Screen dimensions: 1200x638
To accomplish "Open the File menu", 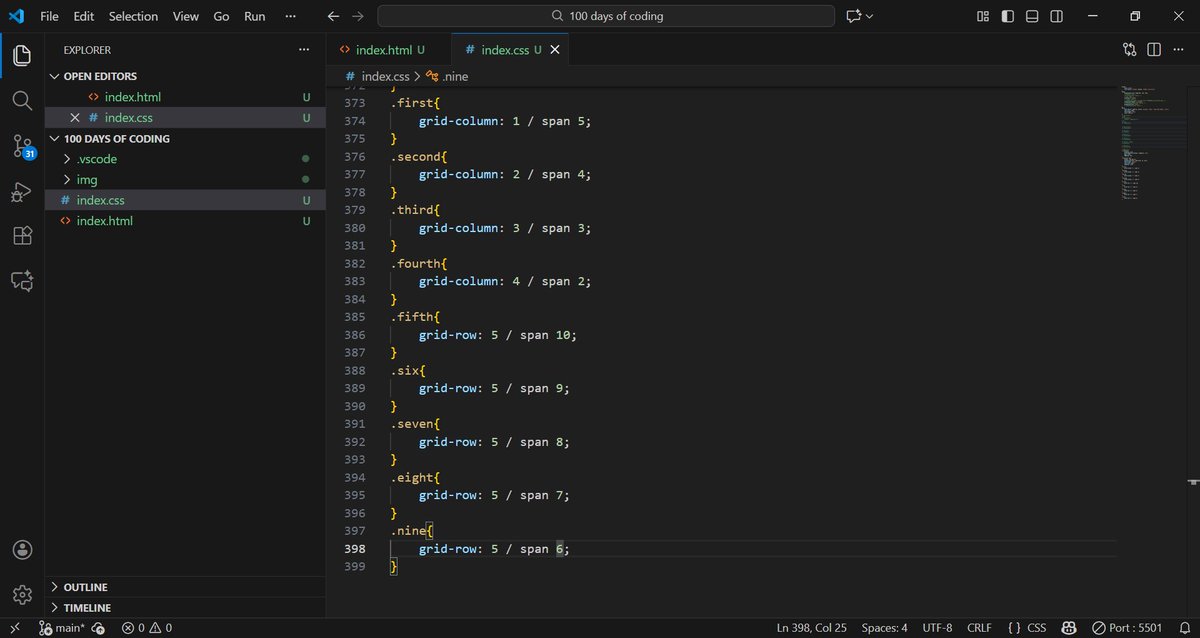I will pos(49,16).
